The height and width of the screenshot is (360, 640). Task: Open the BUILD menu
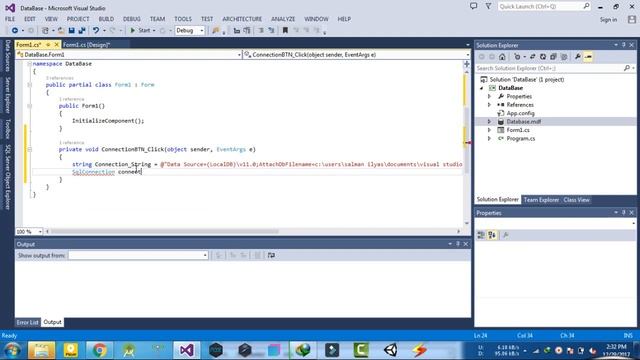tap(106, 19)
